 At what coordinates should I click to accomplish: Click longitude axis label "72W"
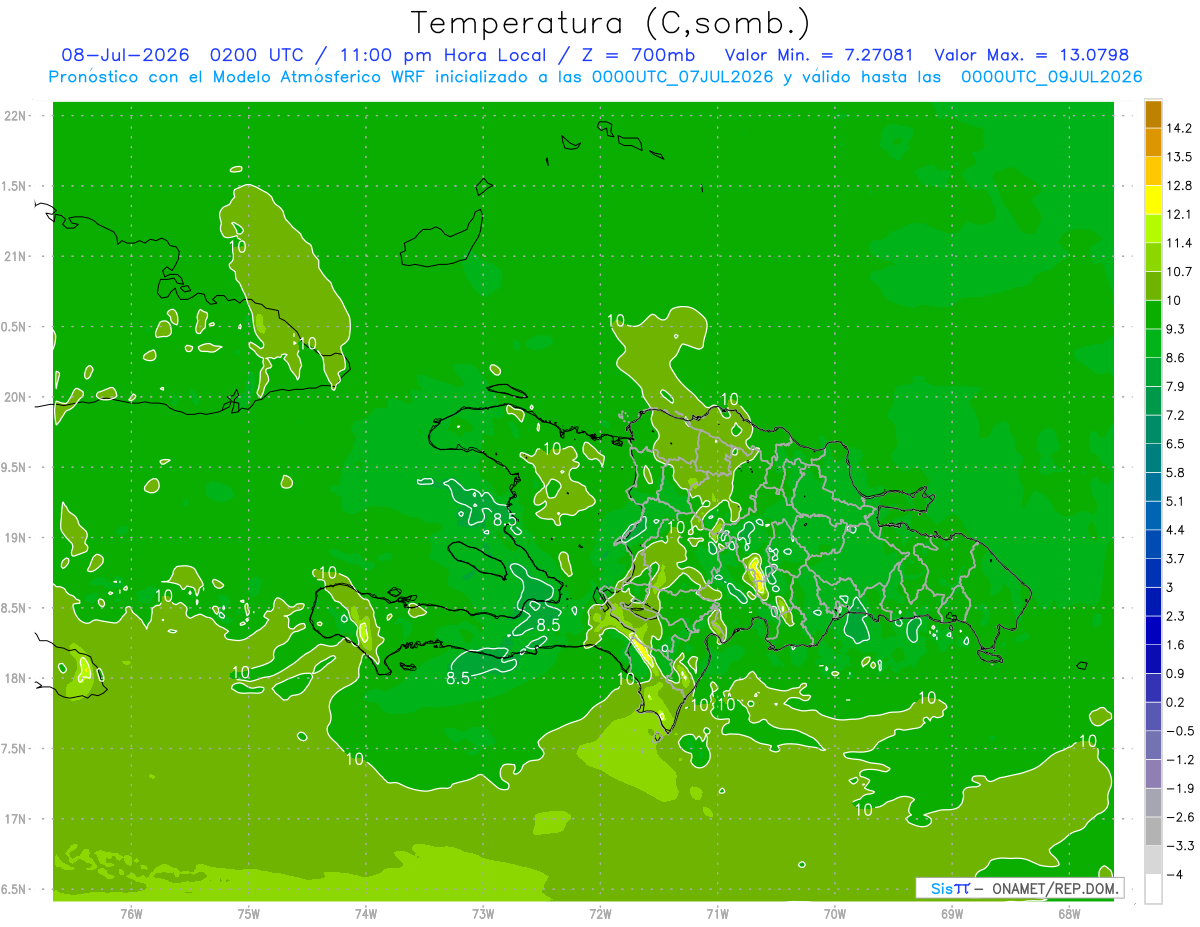(x=600, y=913)
